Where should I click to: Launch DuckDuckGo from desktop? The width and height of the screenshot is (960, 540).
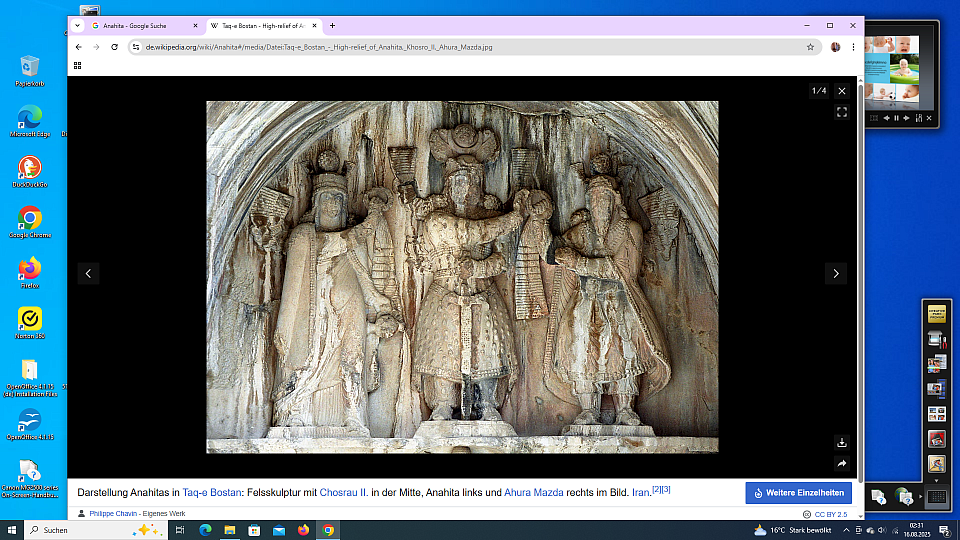(x=29, y=171)
